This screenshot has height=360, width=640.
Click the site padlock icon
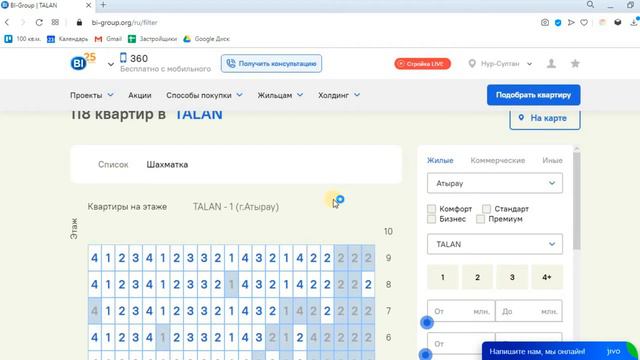coord(79,22)
